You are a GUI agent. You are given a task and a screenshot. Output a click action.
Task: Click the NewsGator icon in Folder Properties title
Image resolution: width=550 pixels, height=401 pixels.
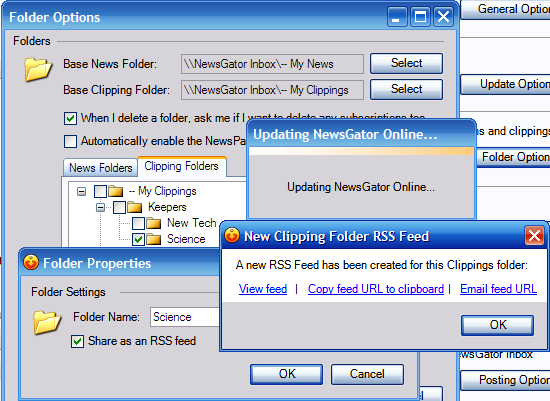(x=31, y=263)
